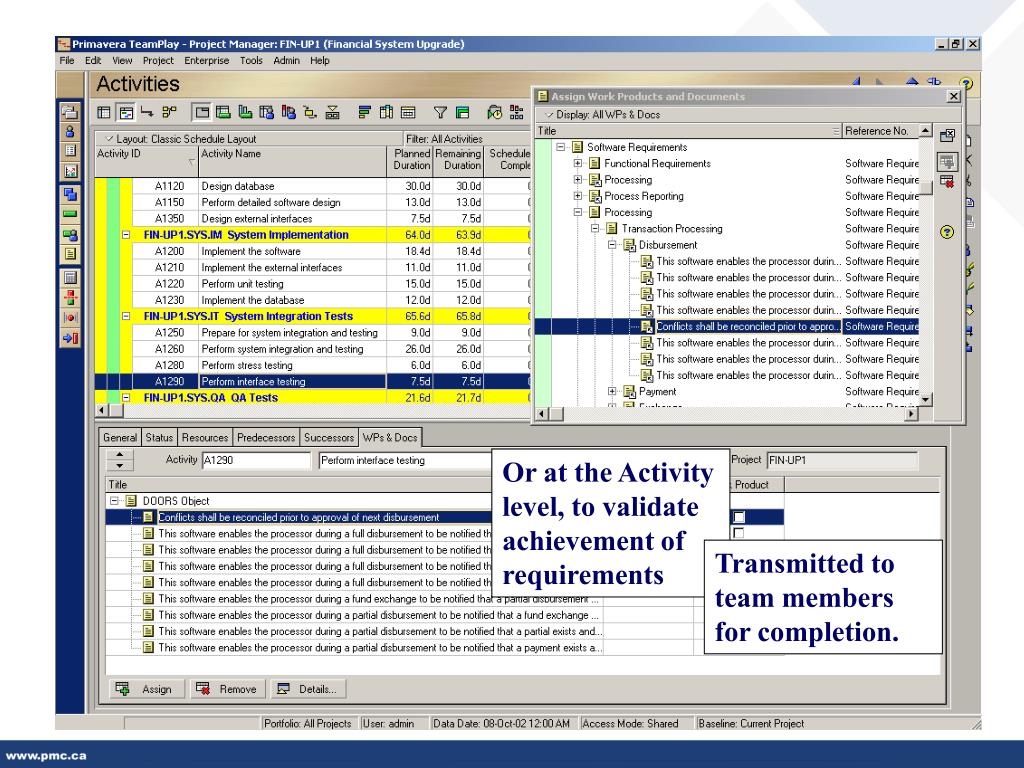Show Activity Network view toolbar icon

coord(169,112)
